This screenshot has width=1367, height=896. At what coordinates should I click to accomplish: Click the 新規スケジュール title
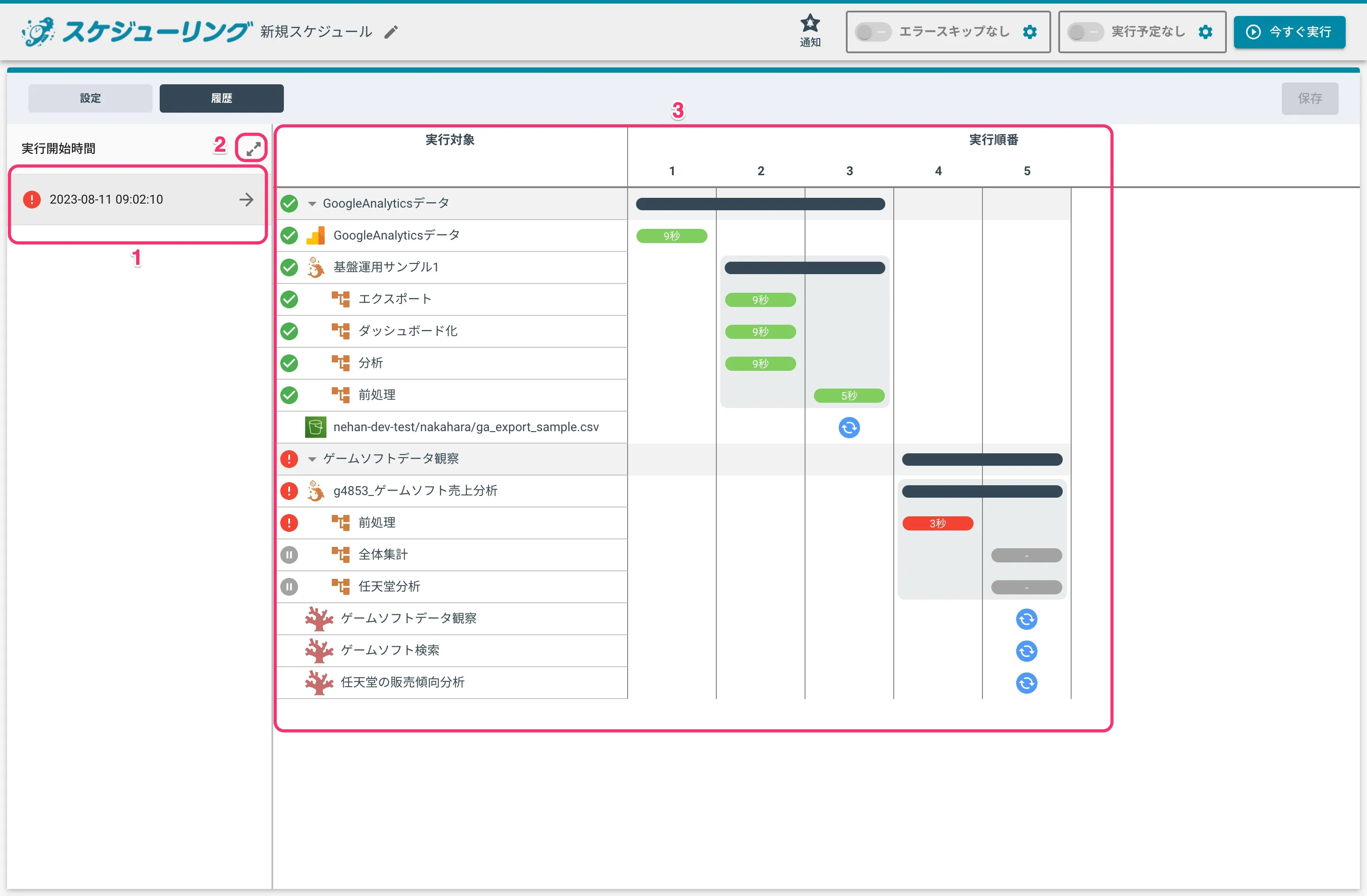[x=316, y=31]
